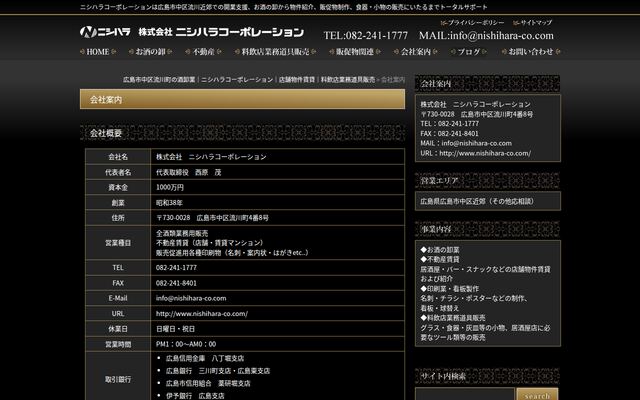This screenshot has height=400, width=640.
Task: Select the table TEL value 082-241-1777
Action: click(176, 268)
